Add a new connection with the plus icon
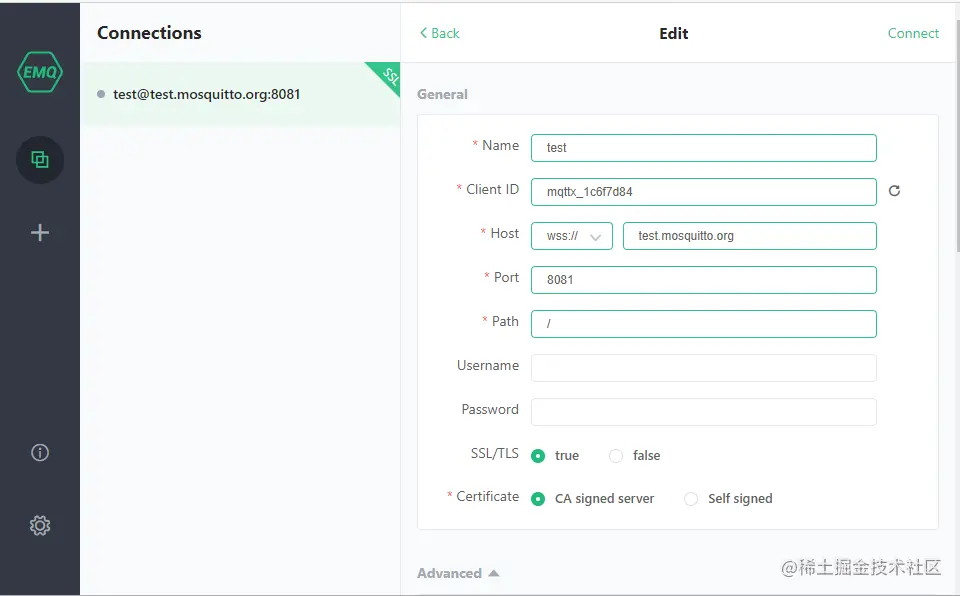960x596 pixels. tap(40, 233)
